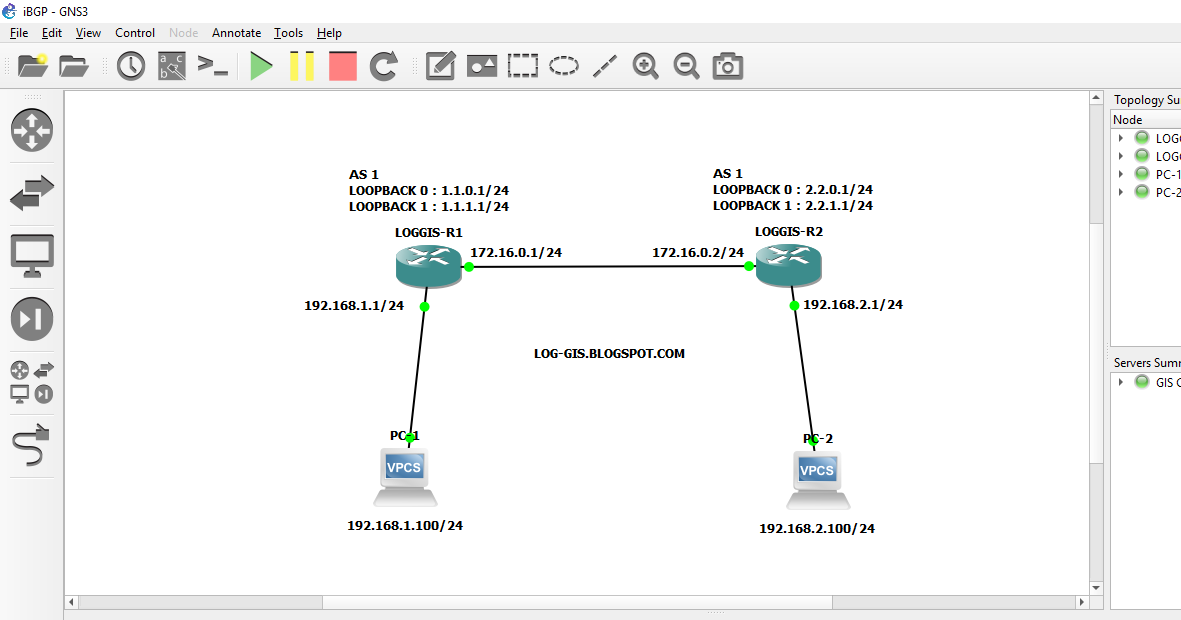1181x620 pixels.
Task: Click PC-1's green interface dot
Action: 410,437
